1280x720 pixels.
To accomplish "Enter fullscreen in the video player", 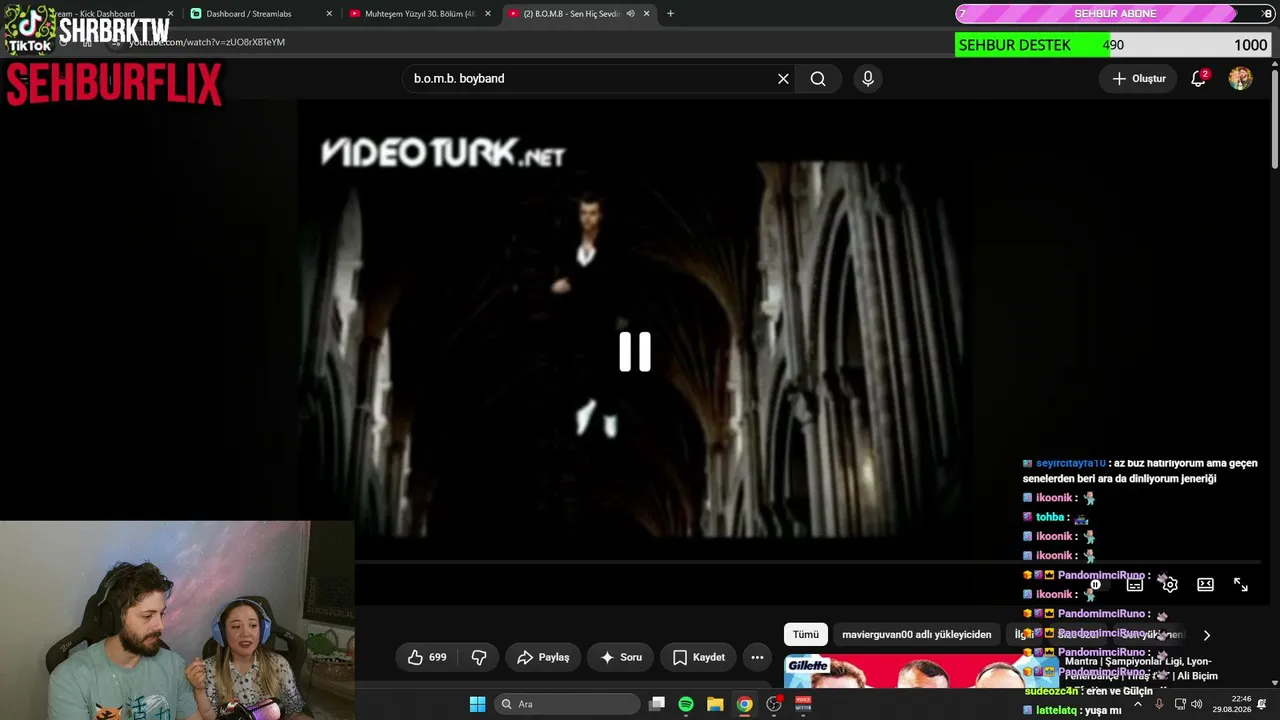I will (x=1240, y=585).
